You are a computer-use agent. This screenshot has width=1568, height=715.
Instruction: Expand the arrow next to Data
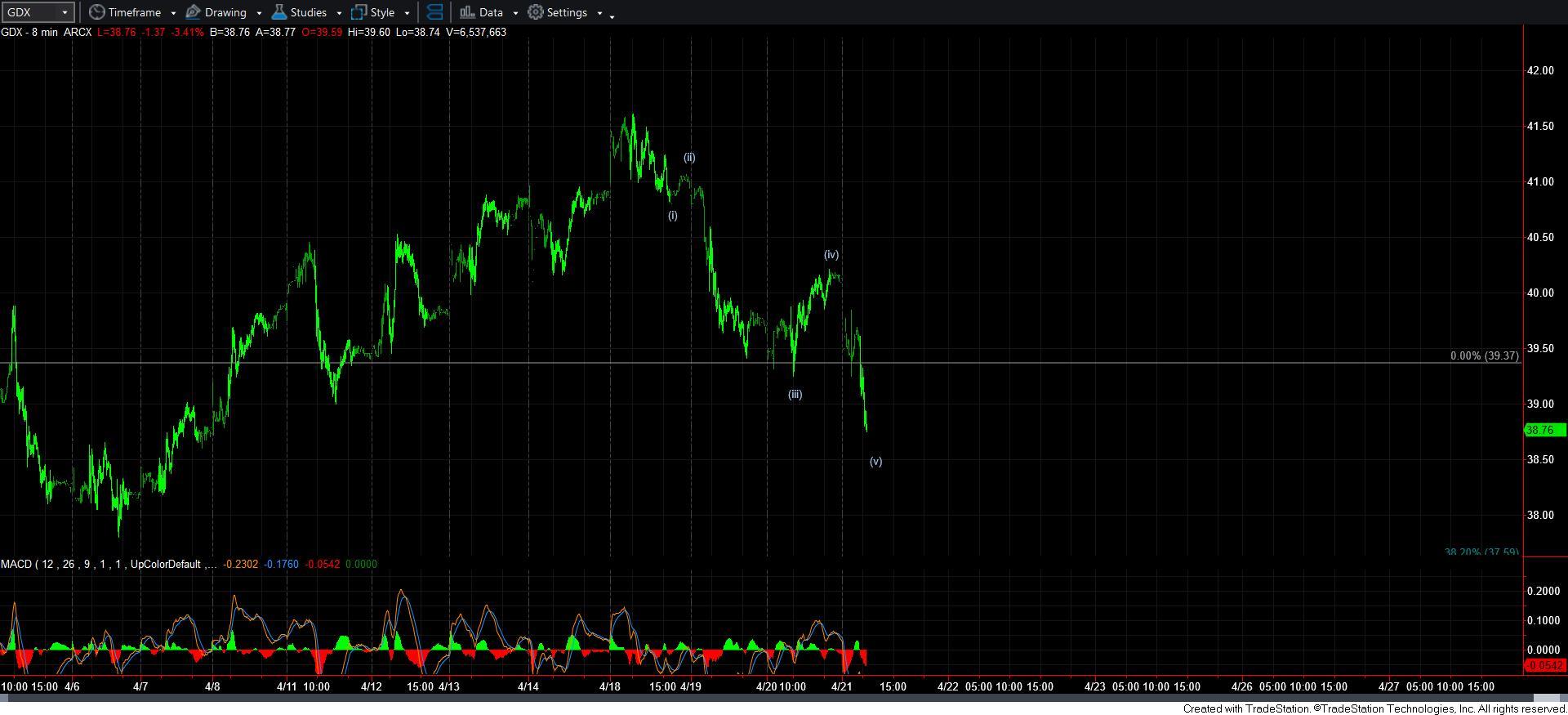tap(515, 13)
